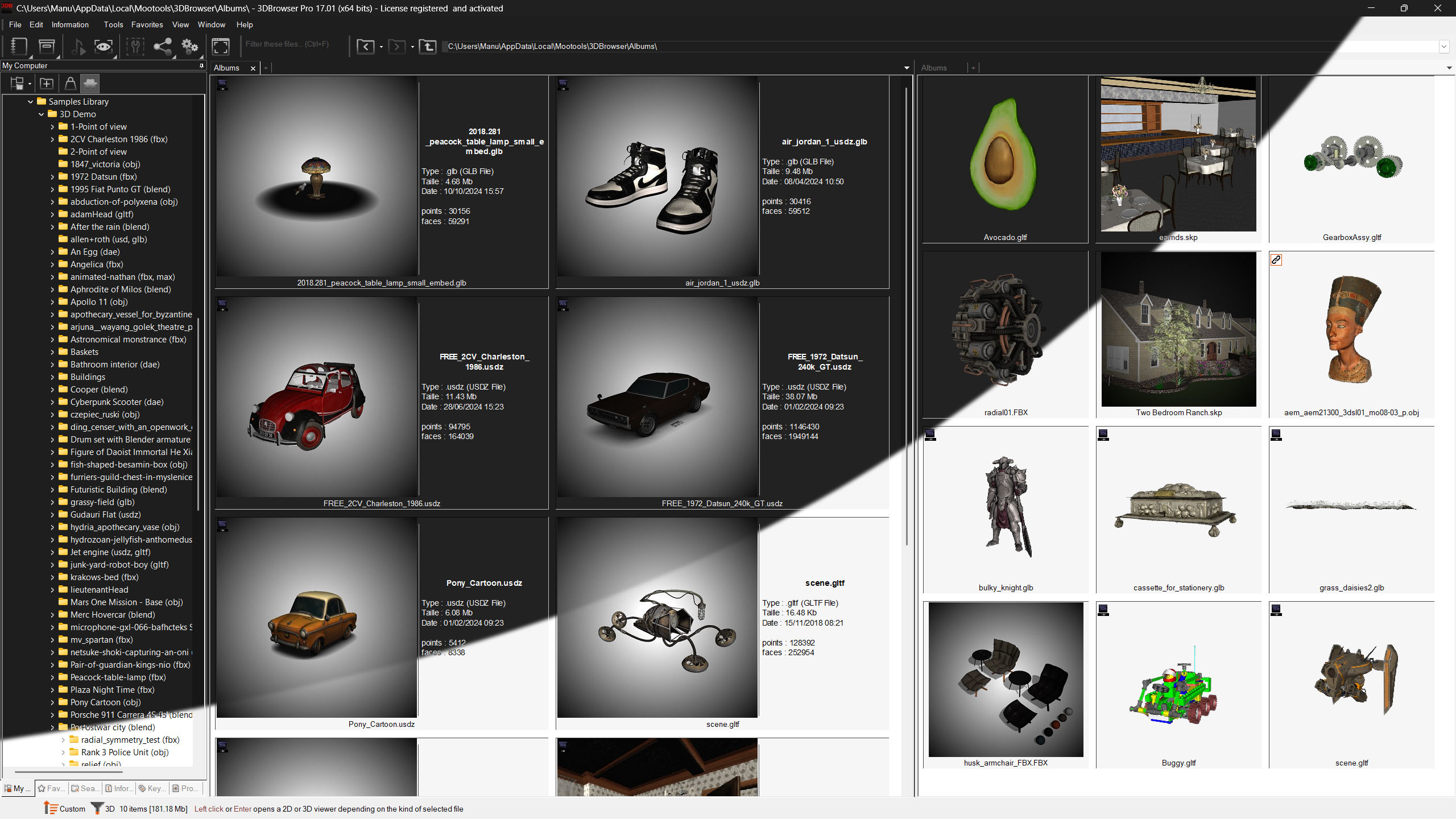Viewport: 1456px width, 819px height.
Task: Click the album notebook toolbar icon
Action: (18, 46)
